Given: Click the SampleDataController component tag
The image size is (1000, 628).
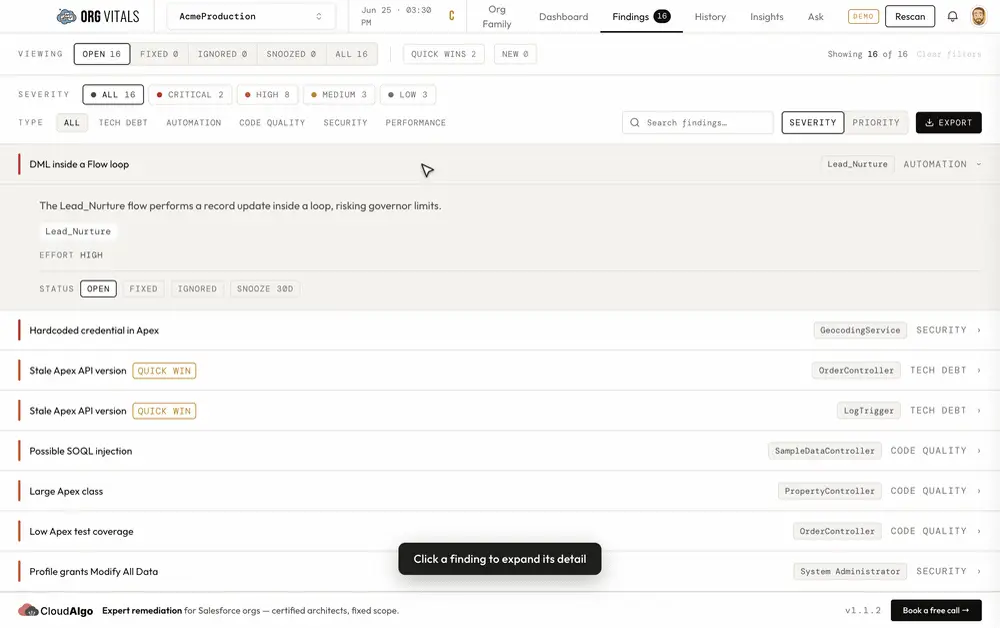Looking at the screenshot, I should pyautogui.click(x=824, y=451).
